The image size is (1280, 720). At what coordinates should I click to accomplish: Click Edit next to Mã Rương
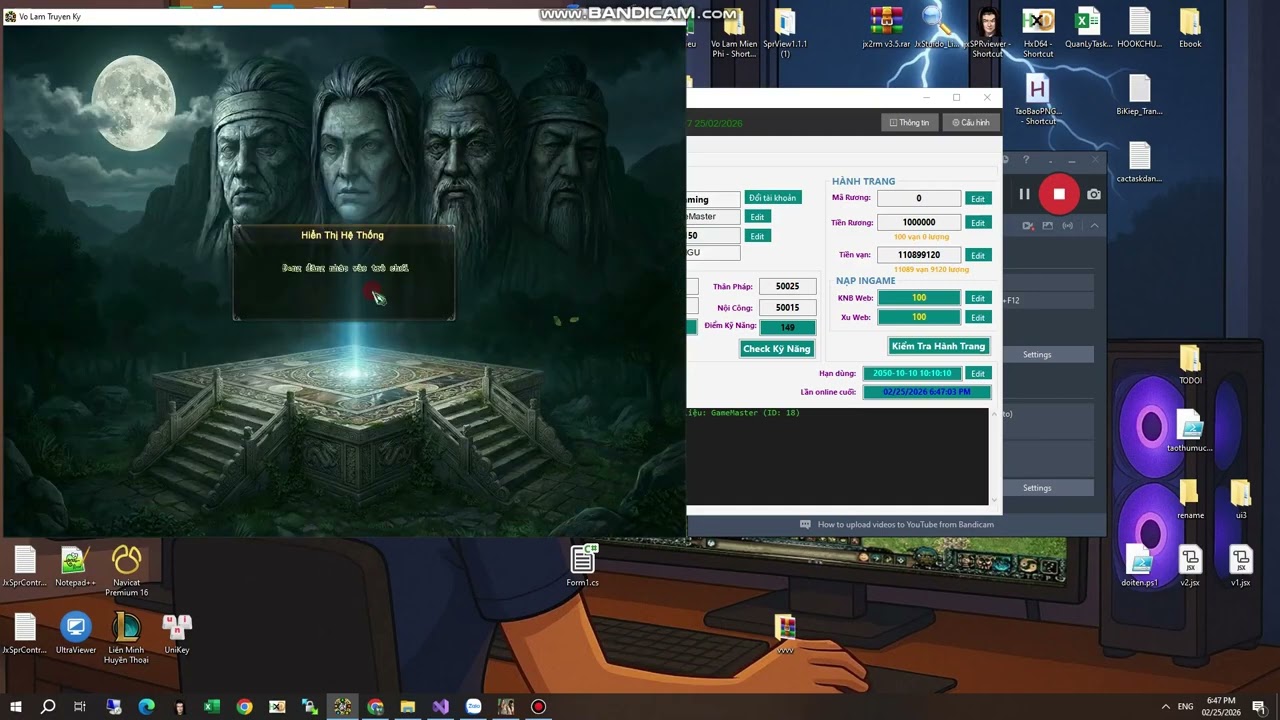(977, 199)
